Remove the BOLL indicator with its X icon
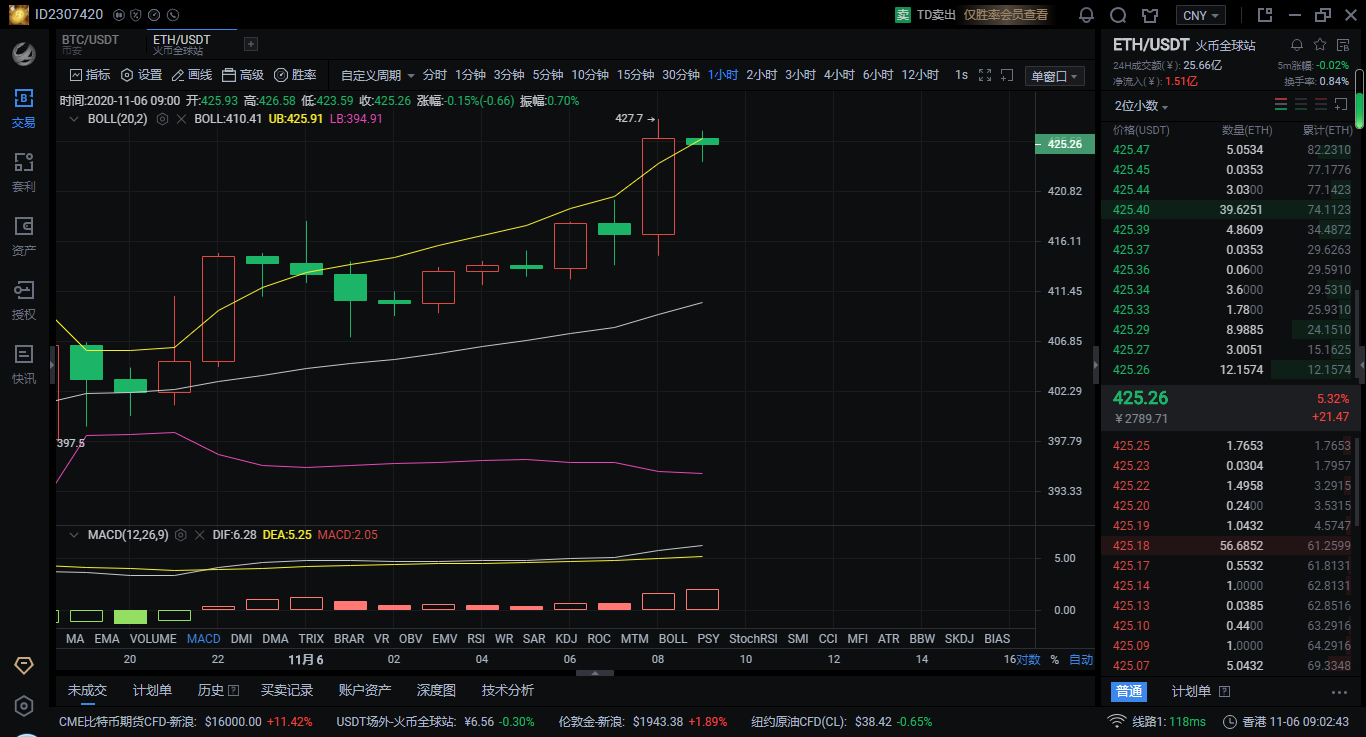This screenshot has height=737, width=1366. tap(180, 118)
